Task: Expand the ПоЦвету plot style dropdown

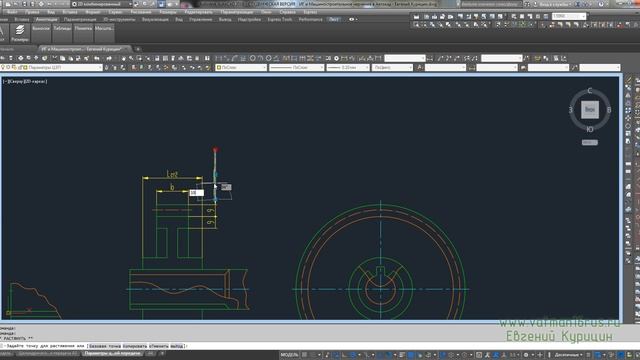Action: click(x=410, y=67)
